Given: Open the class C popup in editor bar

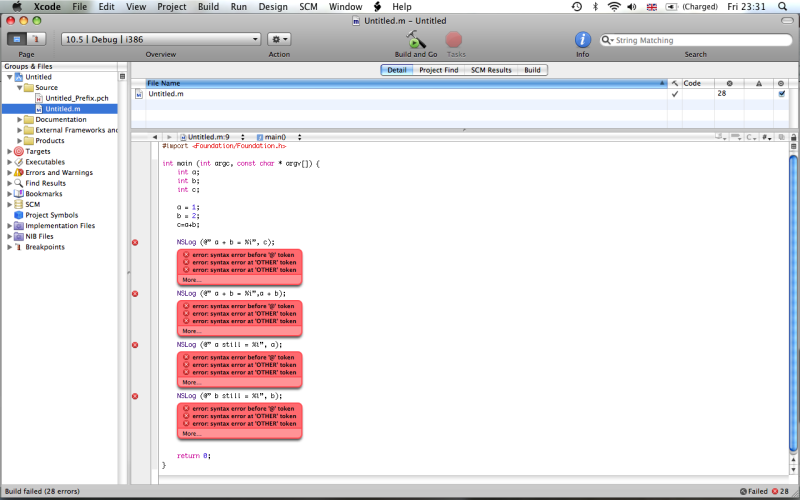Looking at the screenshot, I should pyautogui.click(x=752, y=137).
